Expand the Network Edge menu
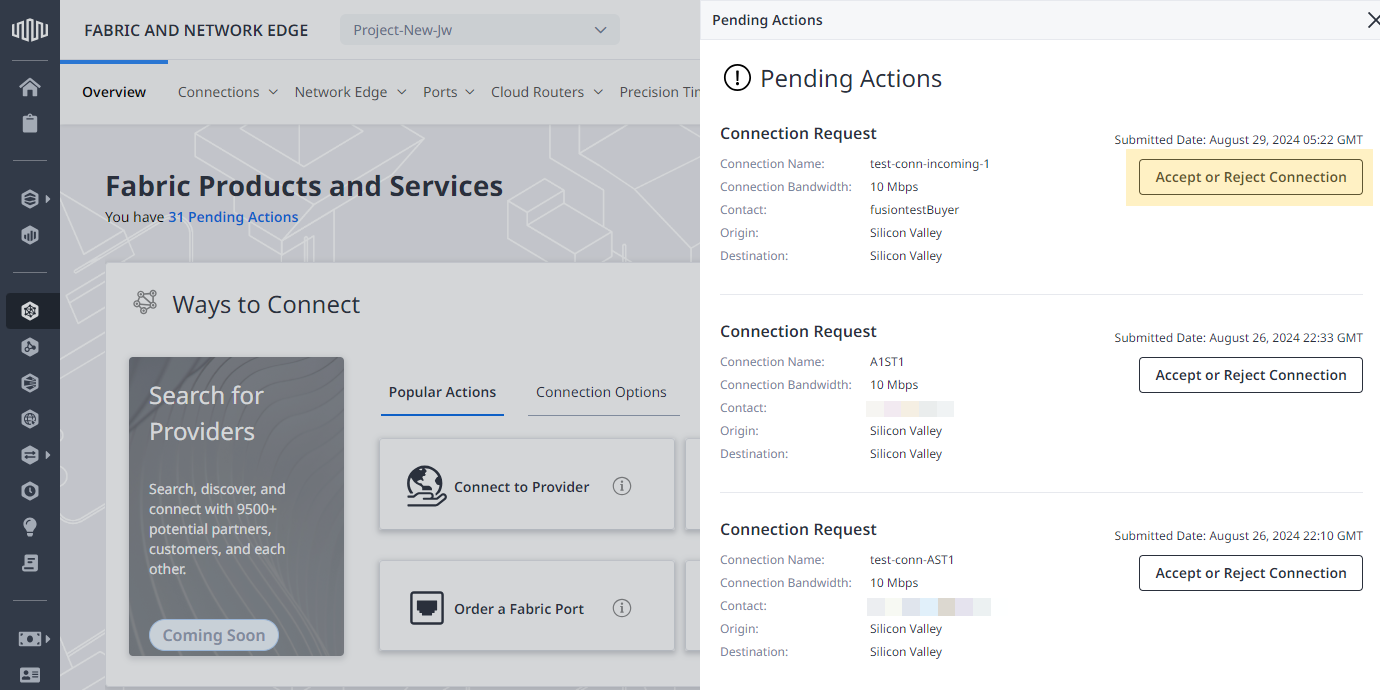The image size is (1380, 690). click(x=350, y=92)
